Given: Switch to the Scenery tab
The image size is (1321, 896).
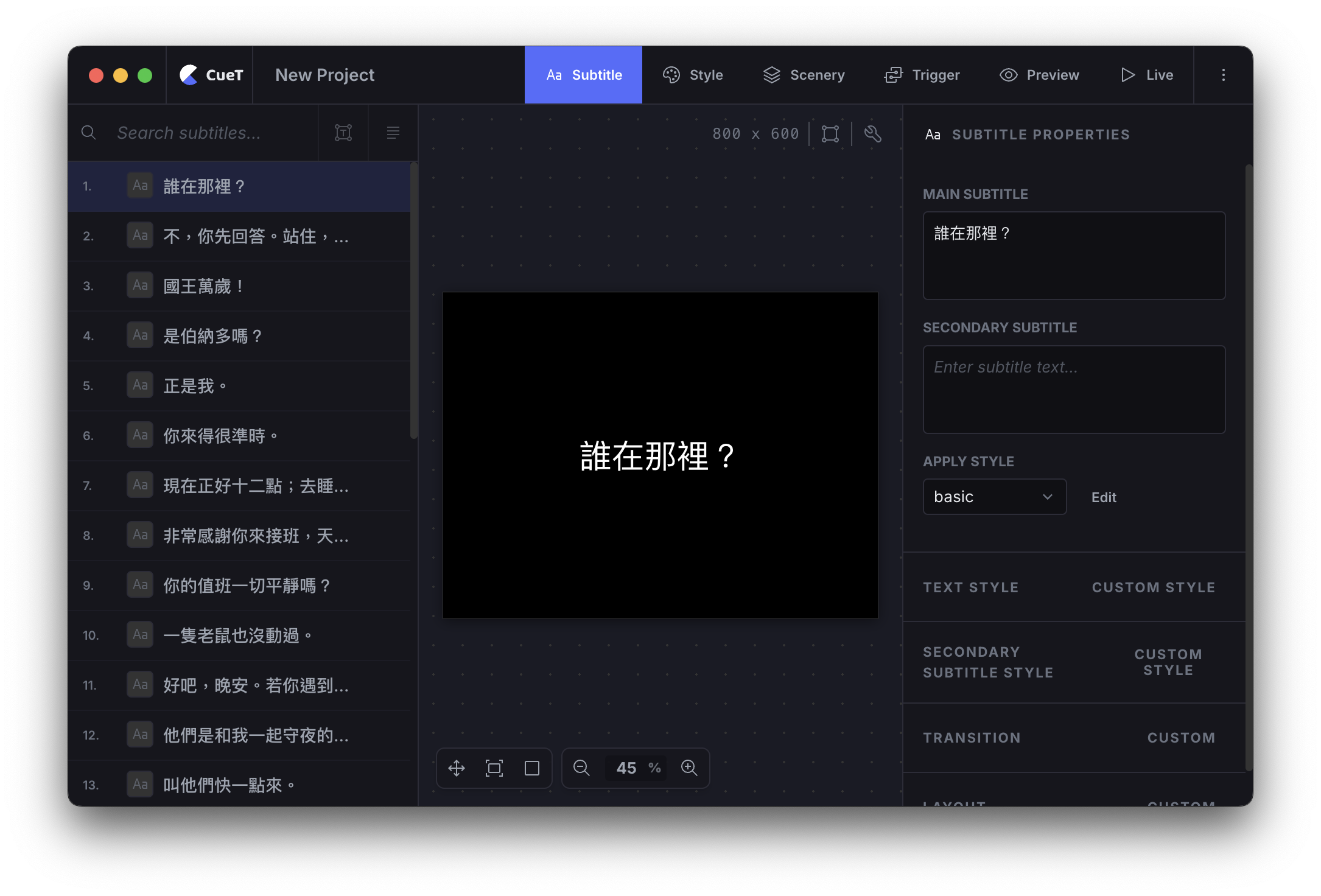Looking at the screenshot, I should pos(804,75).
